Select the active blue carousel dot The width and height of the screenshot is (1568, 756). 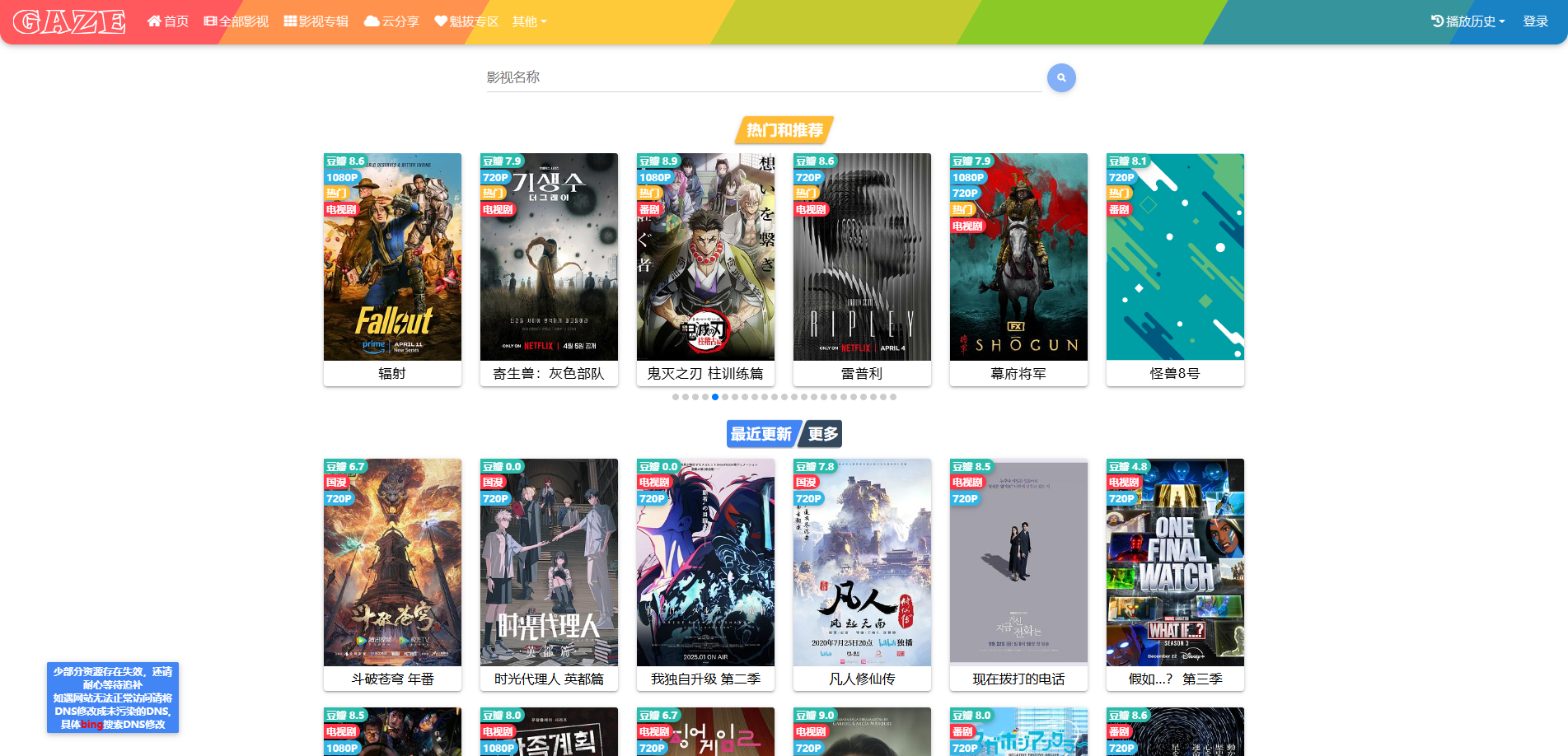715,397
